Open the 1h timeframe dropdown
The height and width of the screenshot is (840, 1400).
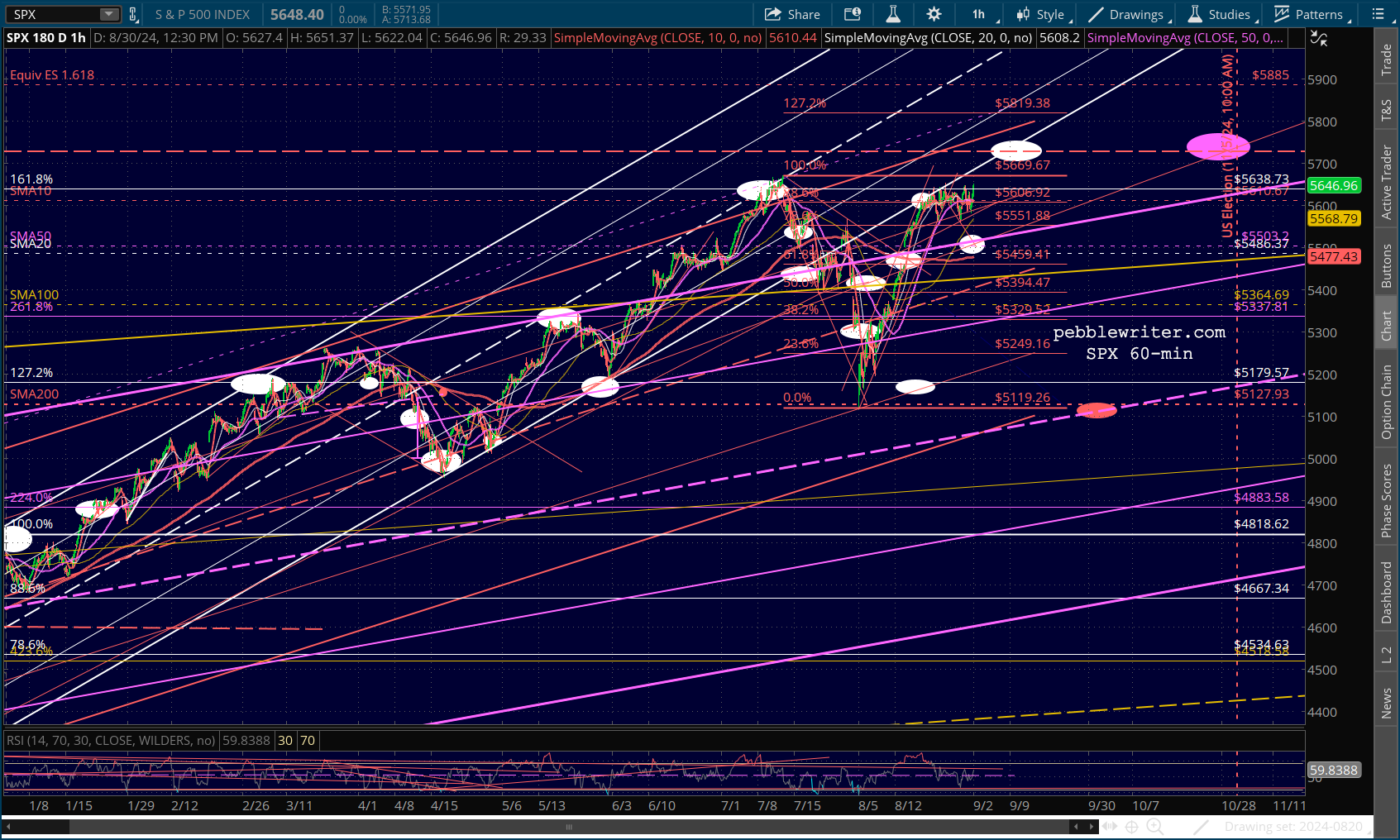pyautogui.click(x=982, y=14)
